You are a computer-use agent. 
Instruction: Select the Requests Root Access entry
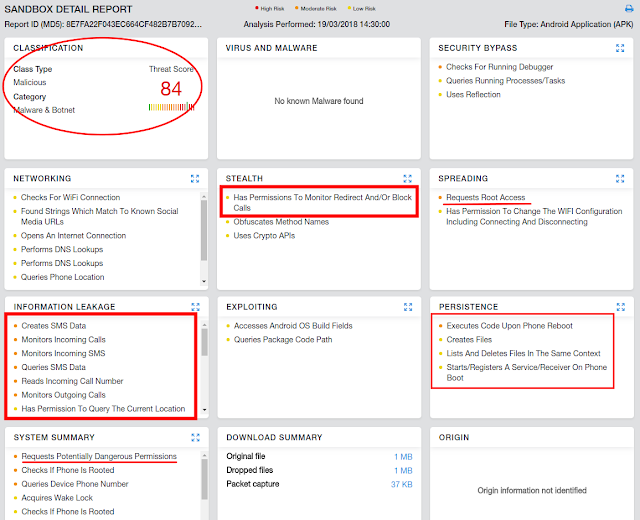click(x=485, y=198)
